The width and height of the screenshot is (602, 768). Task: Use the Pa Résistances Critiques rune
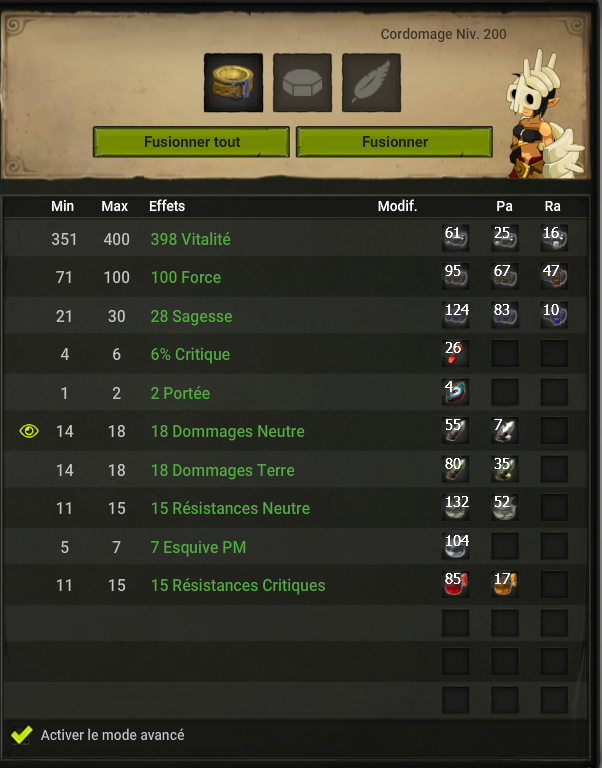(505, 584)
